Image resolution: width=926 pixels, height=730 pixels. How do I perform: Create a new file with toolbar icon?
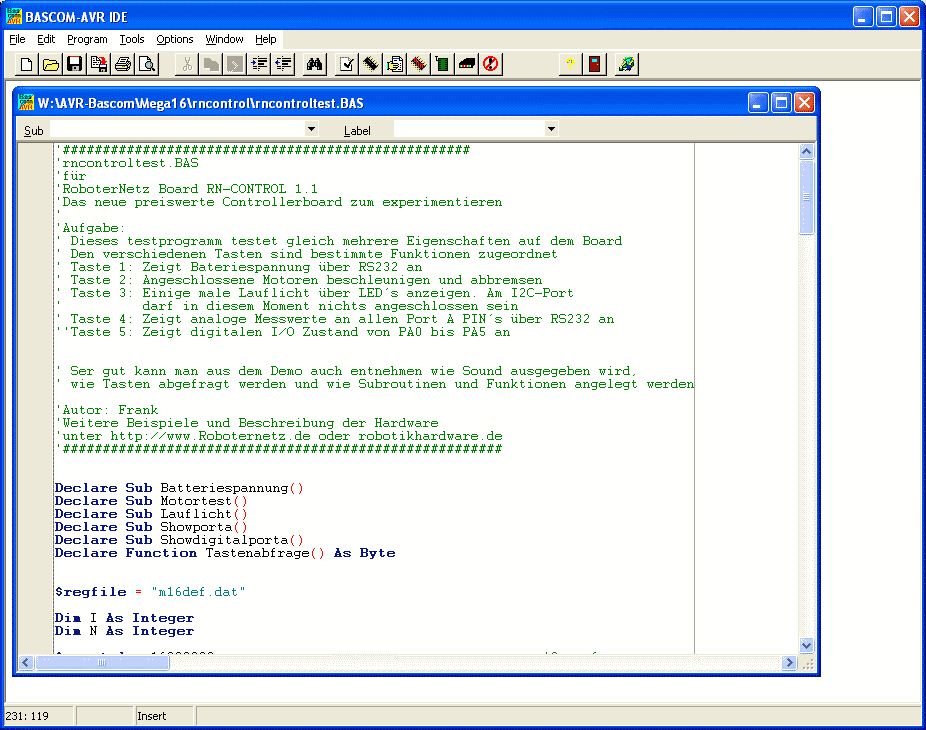coord(26,64)
